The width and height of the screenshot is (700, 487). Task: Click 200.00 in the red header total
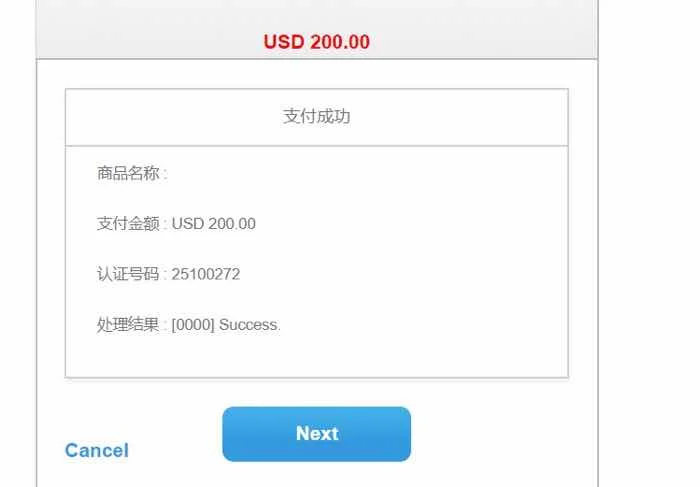340,42
